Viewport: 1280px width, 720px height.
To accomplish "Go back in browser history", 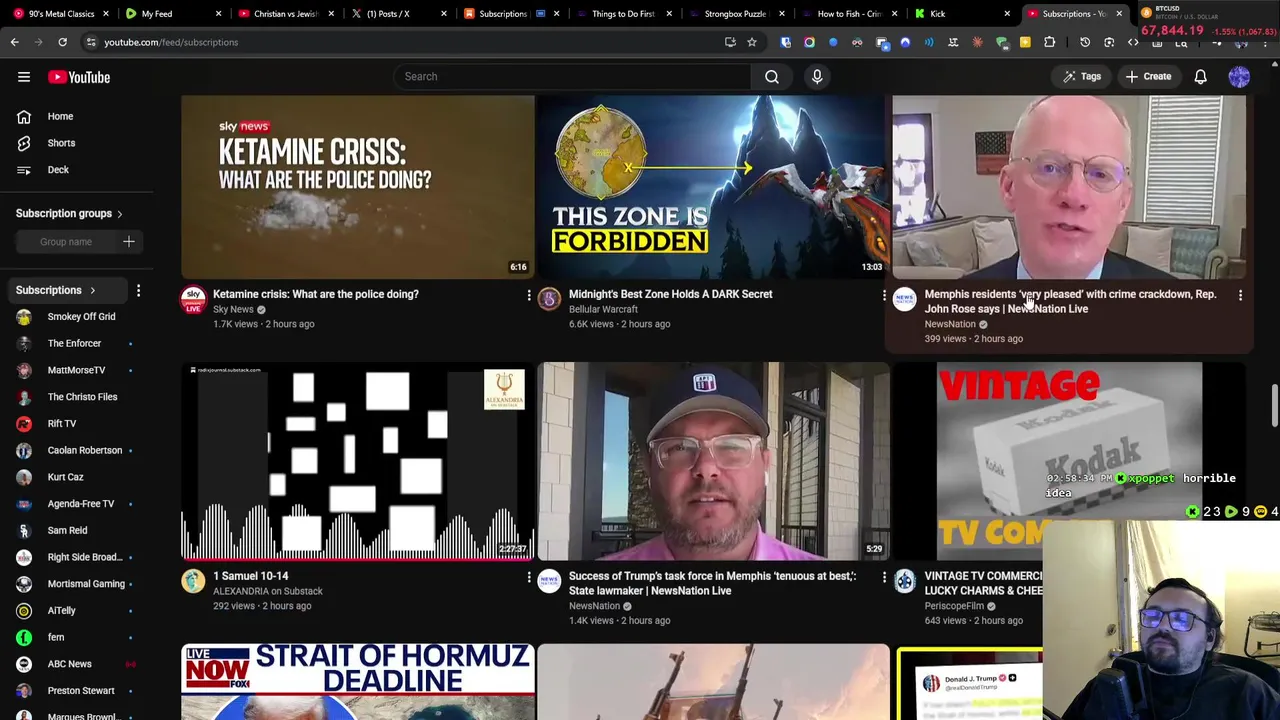I will click(x=14, y=42).
